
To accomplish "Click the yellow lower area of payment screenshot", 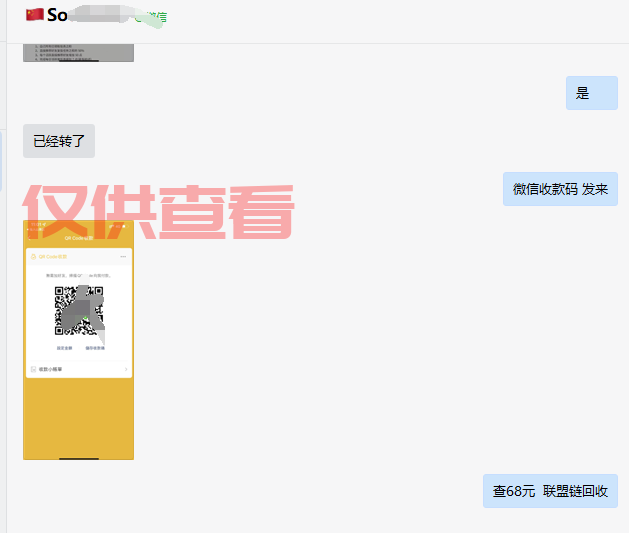I will pyautogui.click(x=78, y=420).
